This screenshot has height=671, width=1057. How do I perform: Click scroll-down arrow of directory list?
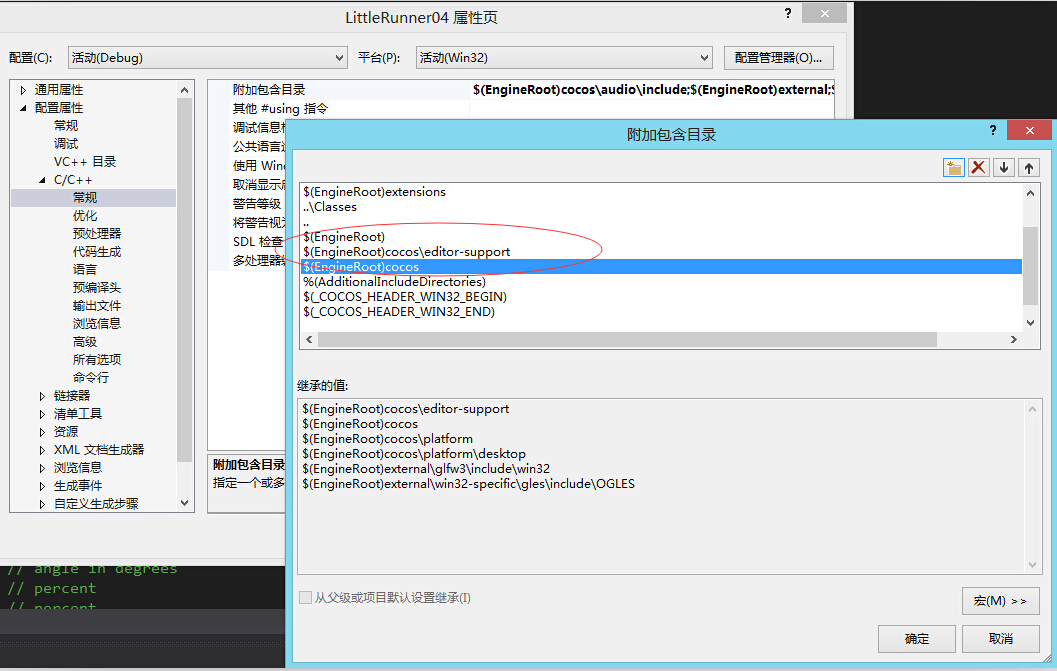click(1030, 323)
